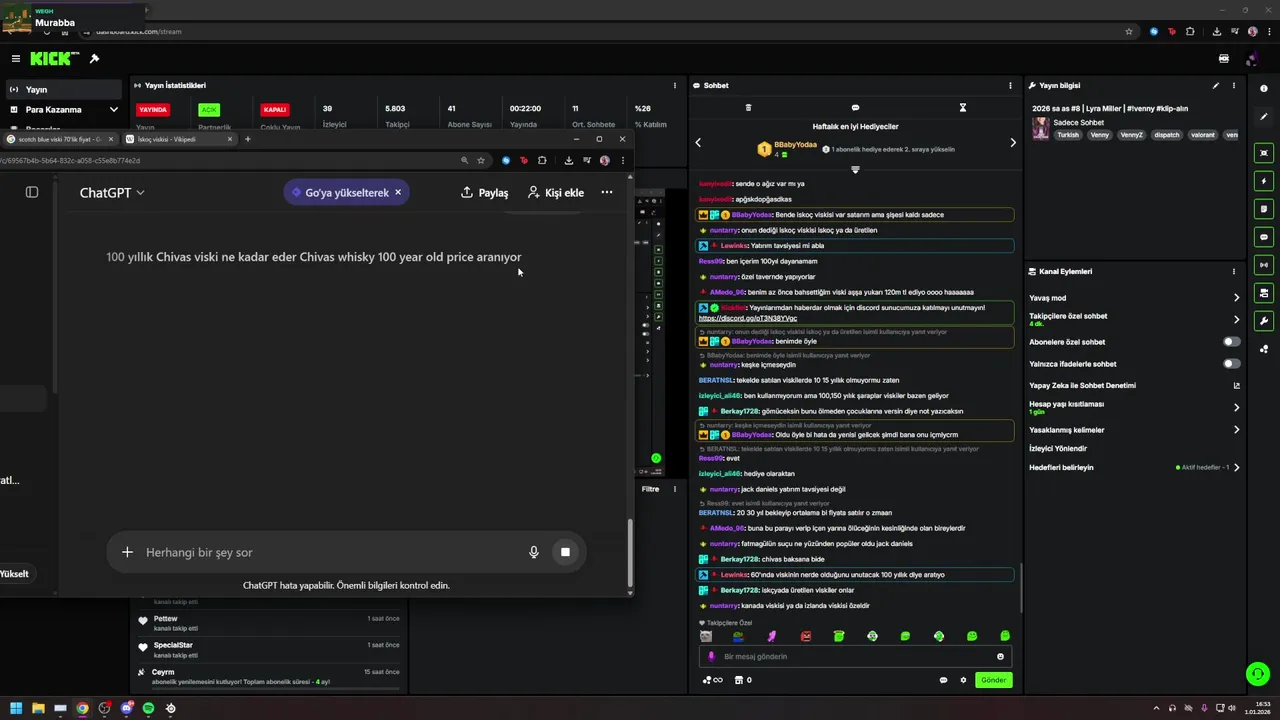Toggle the lightning bolt widget in right rail
Screen dimensions: 1280x720
(1264, 181)
